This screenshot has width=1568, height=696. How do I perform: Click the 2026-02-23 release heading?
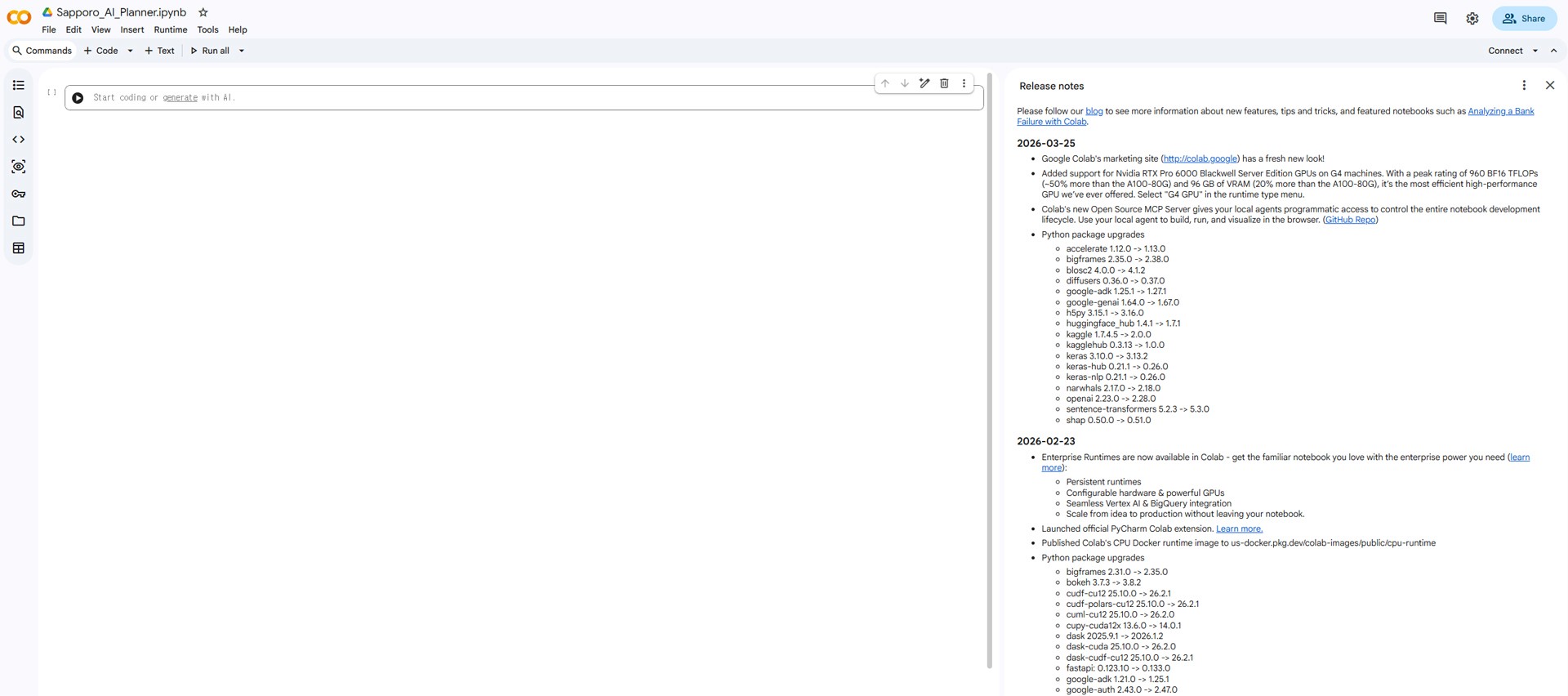(x=1045, y=441)
